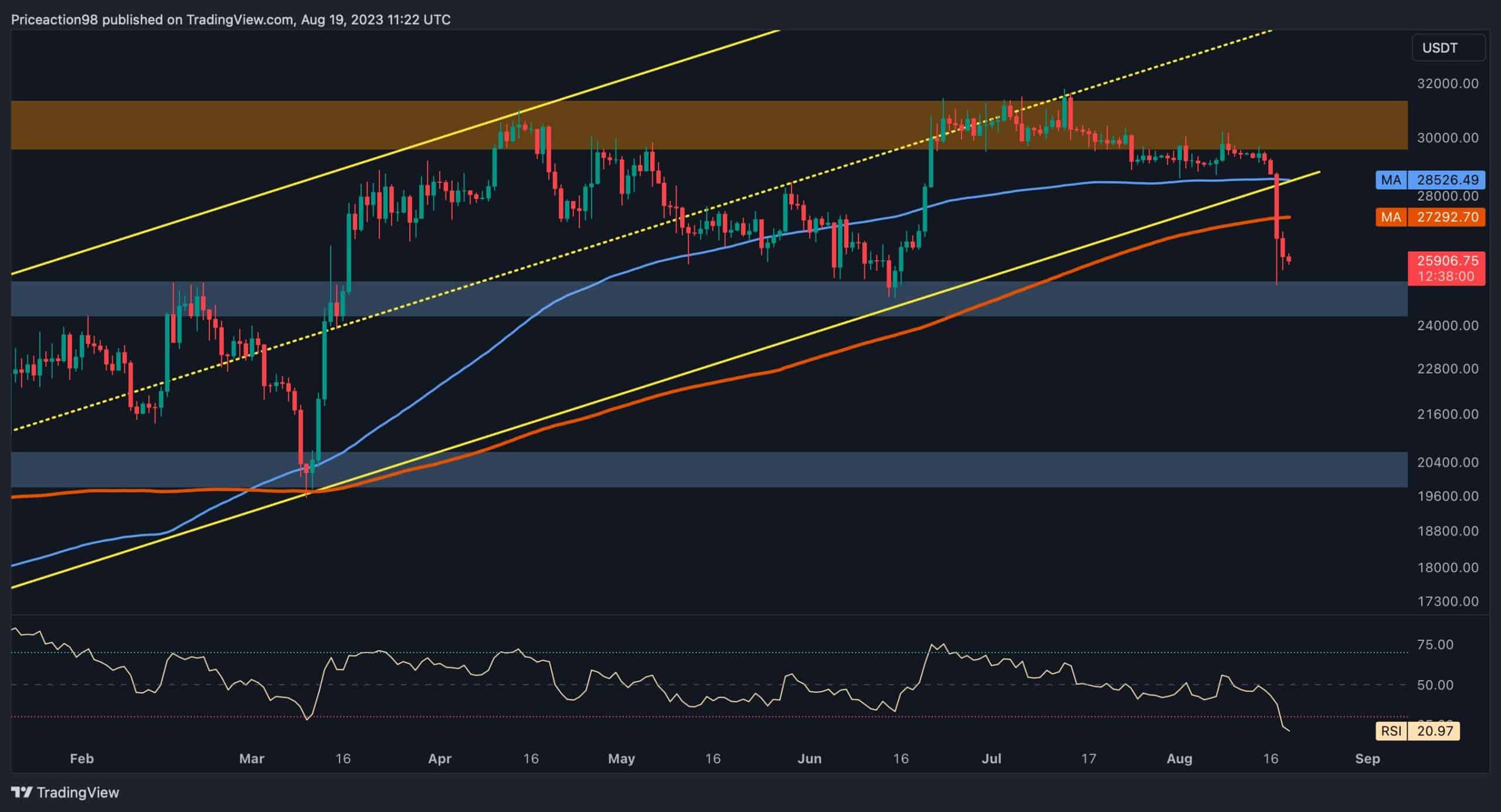
Task: Click the Priceaction98 published header text
Action: click(231, 20)
